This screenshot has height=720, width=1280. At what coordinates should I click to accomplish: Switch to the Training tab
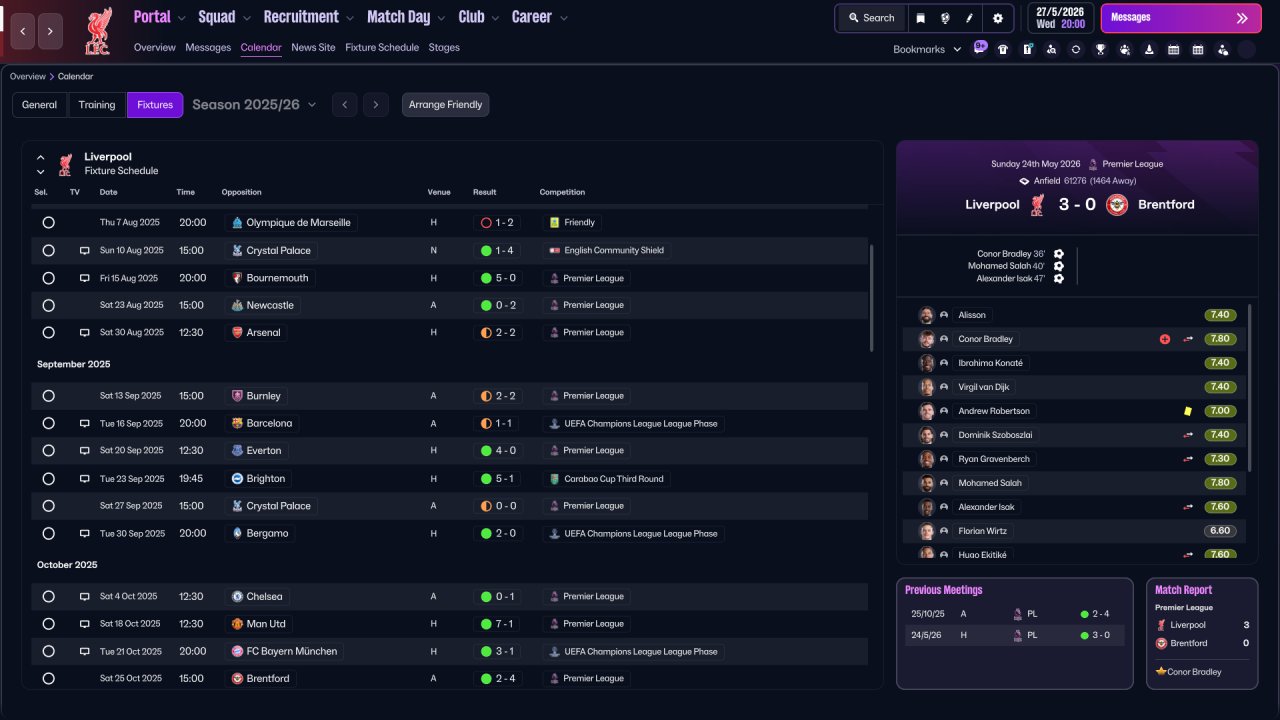[97, 105]
